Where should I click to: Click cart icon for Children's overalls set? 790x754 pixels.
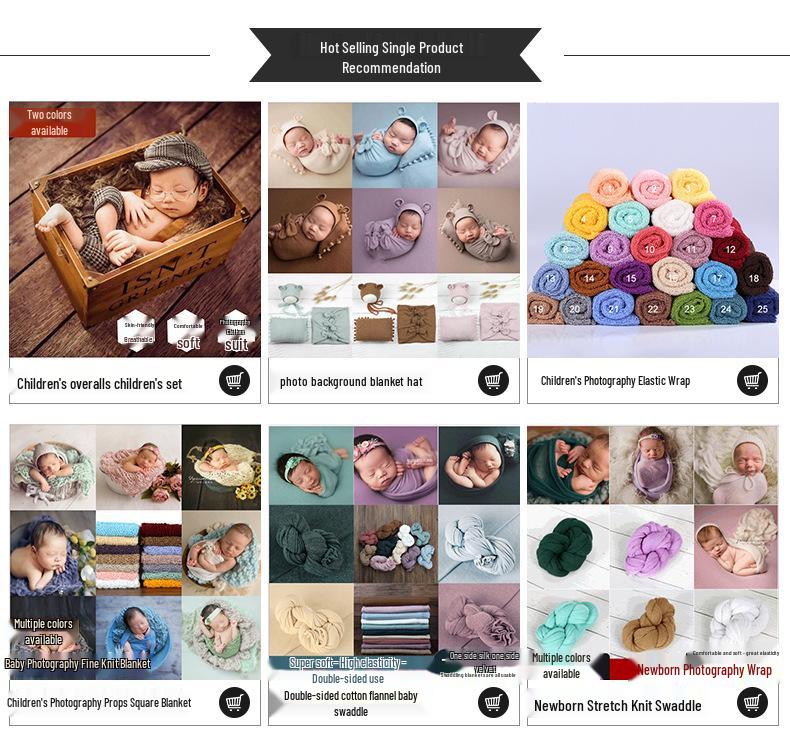234,380
